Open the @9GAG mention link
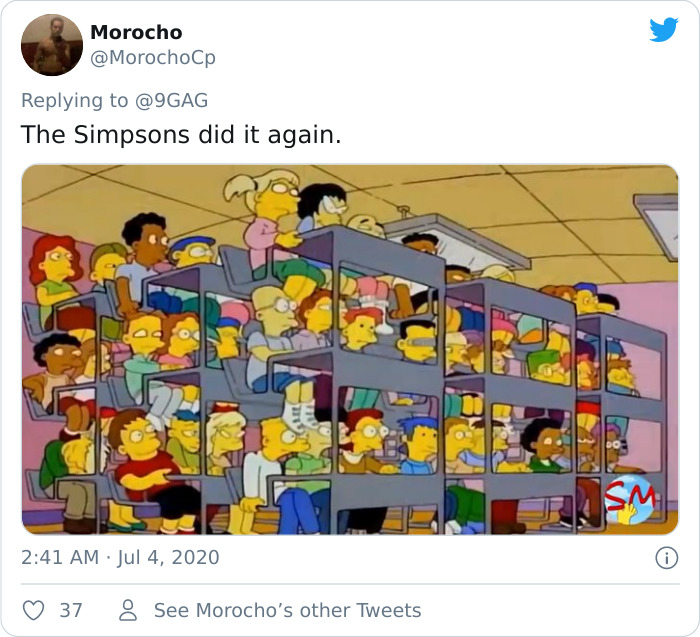 [171, 100]
